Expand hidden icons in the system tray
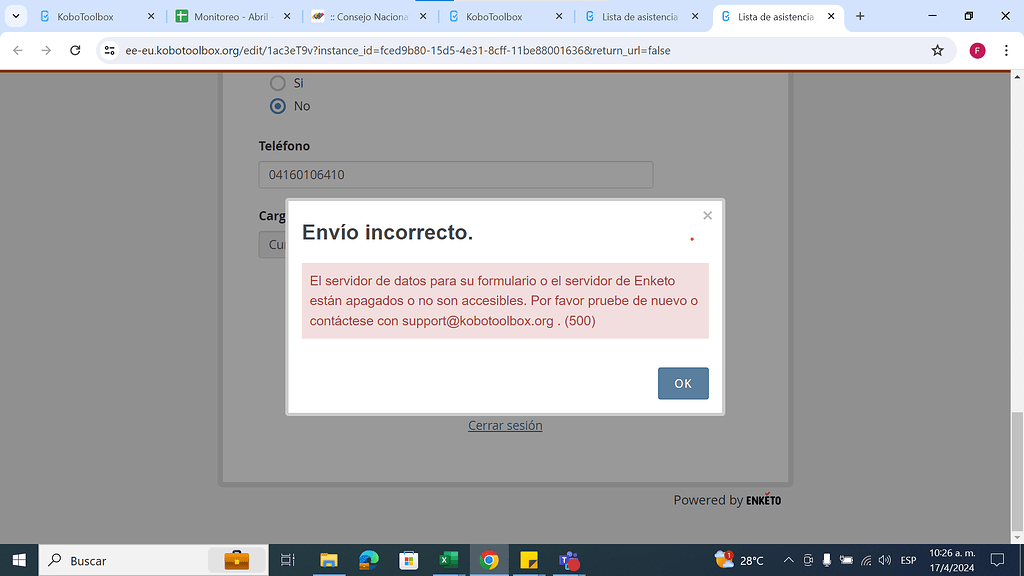Image resolution: width=1024 pixels, height=576 pixels. point(788,560)
